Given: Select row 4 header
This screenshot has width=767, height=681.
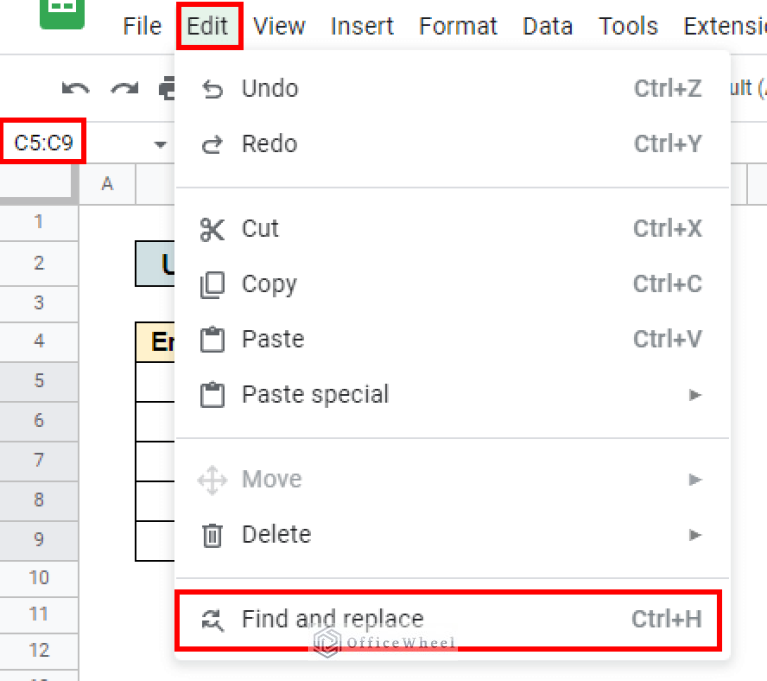Looking at the screenshot, I should (39, 341).
